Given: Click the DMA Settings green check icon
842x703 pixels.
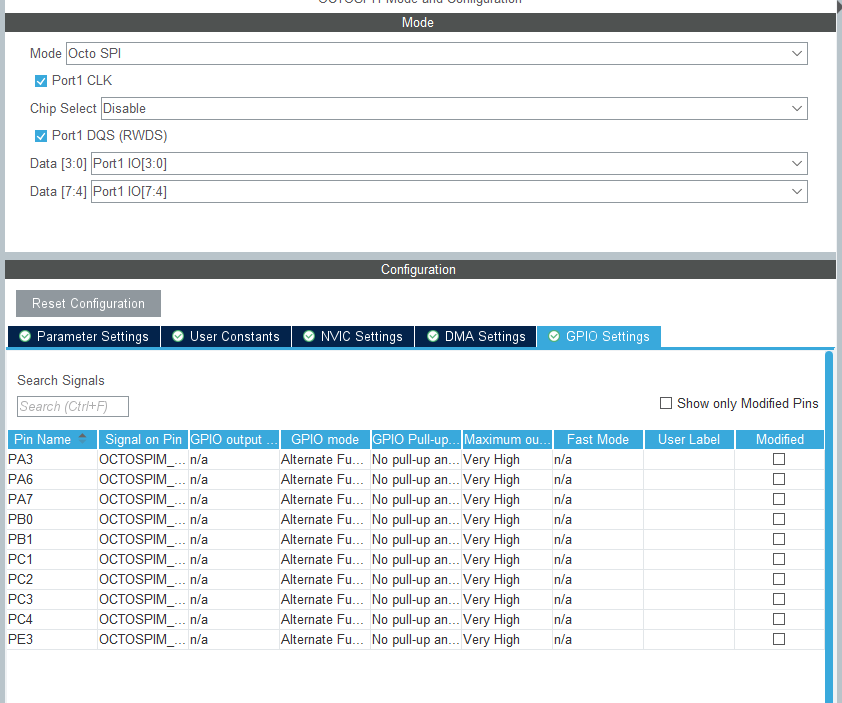Looking at the screenshot, I should point(433,336).
